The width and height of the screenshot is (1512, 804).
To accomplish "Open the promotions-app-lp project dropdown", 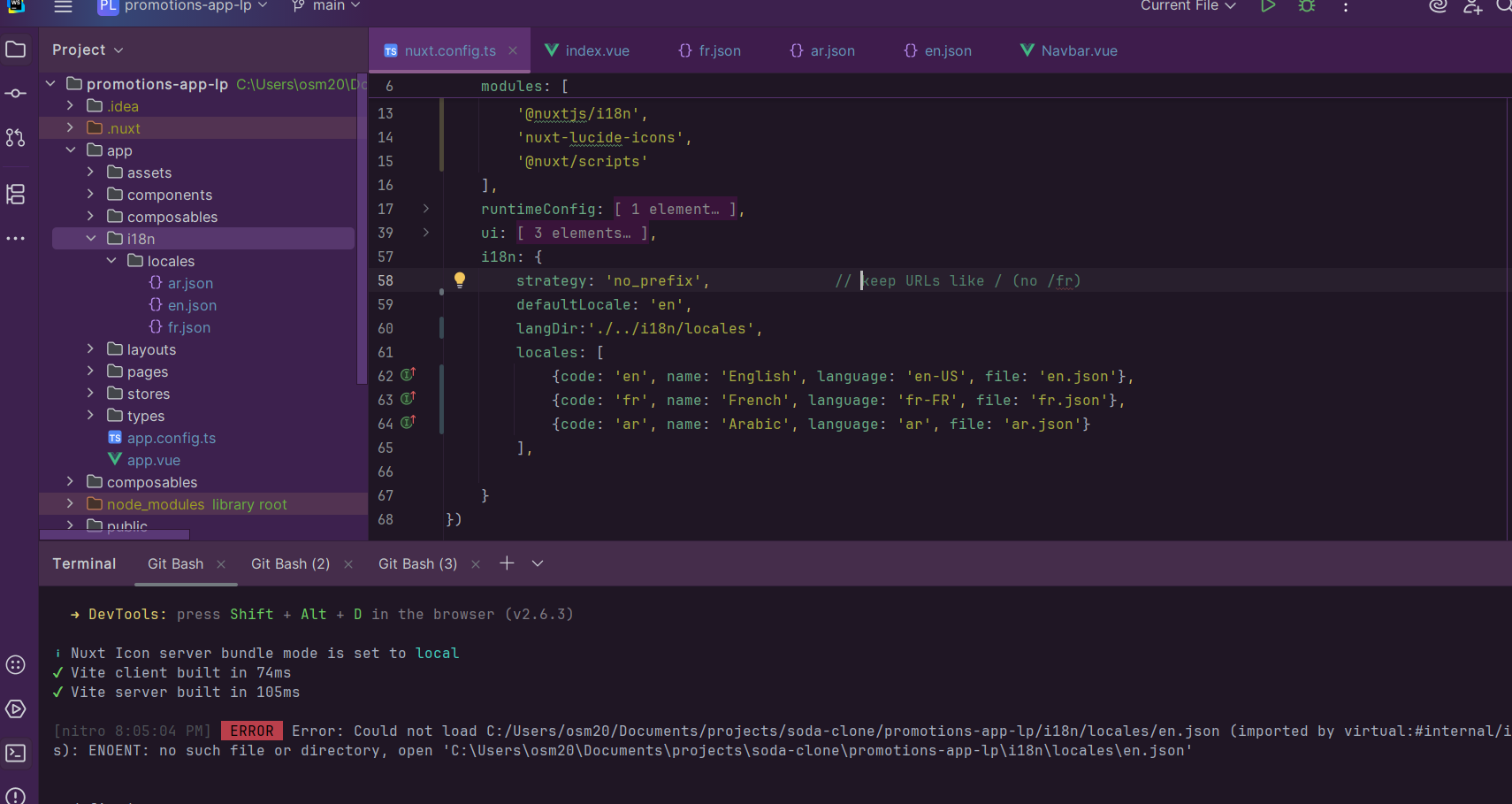I will click(183, 6).
